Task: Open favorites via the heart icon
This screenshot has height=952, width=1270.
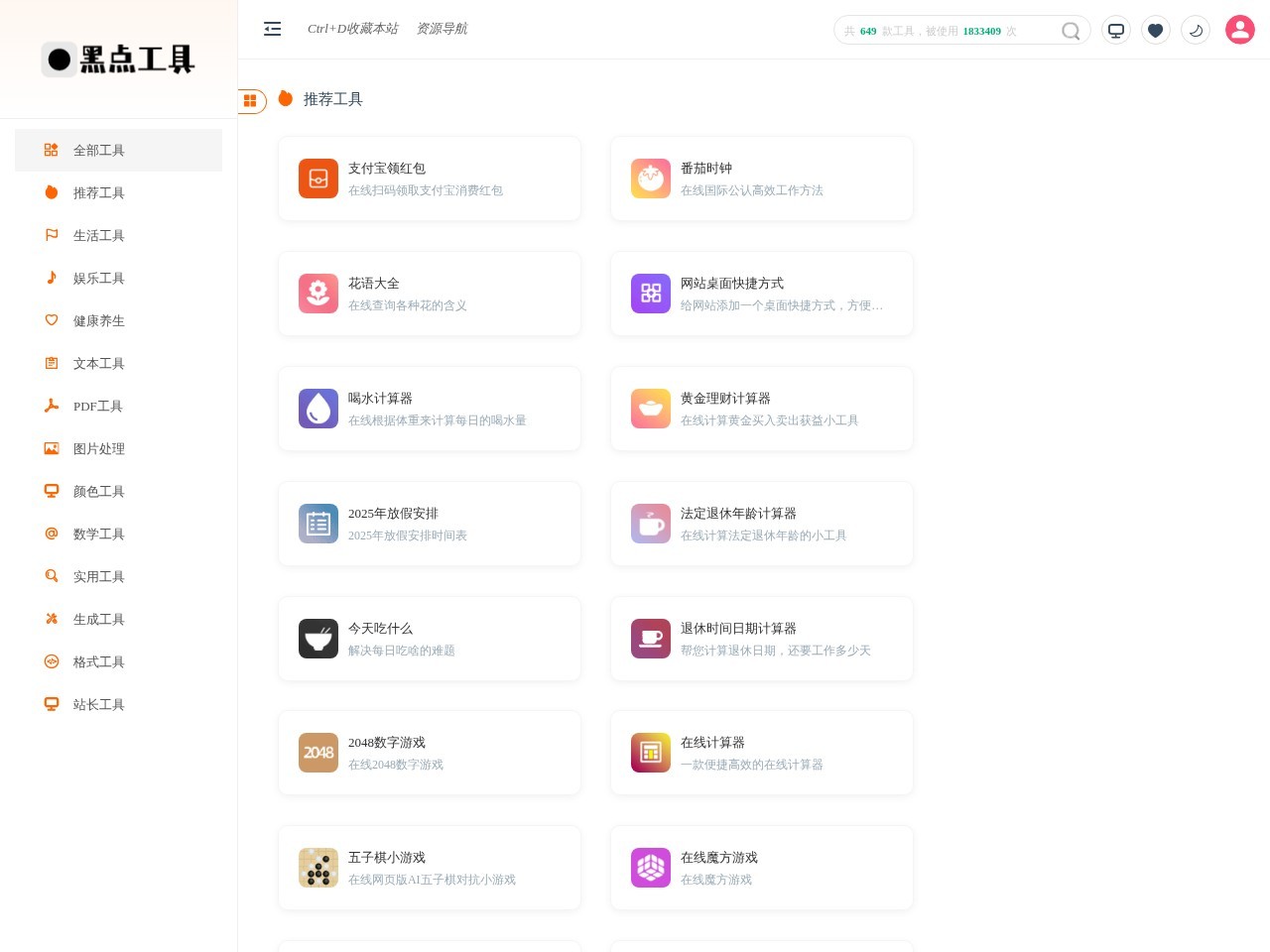Action: click(1156, 30)
